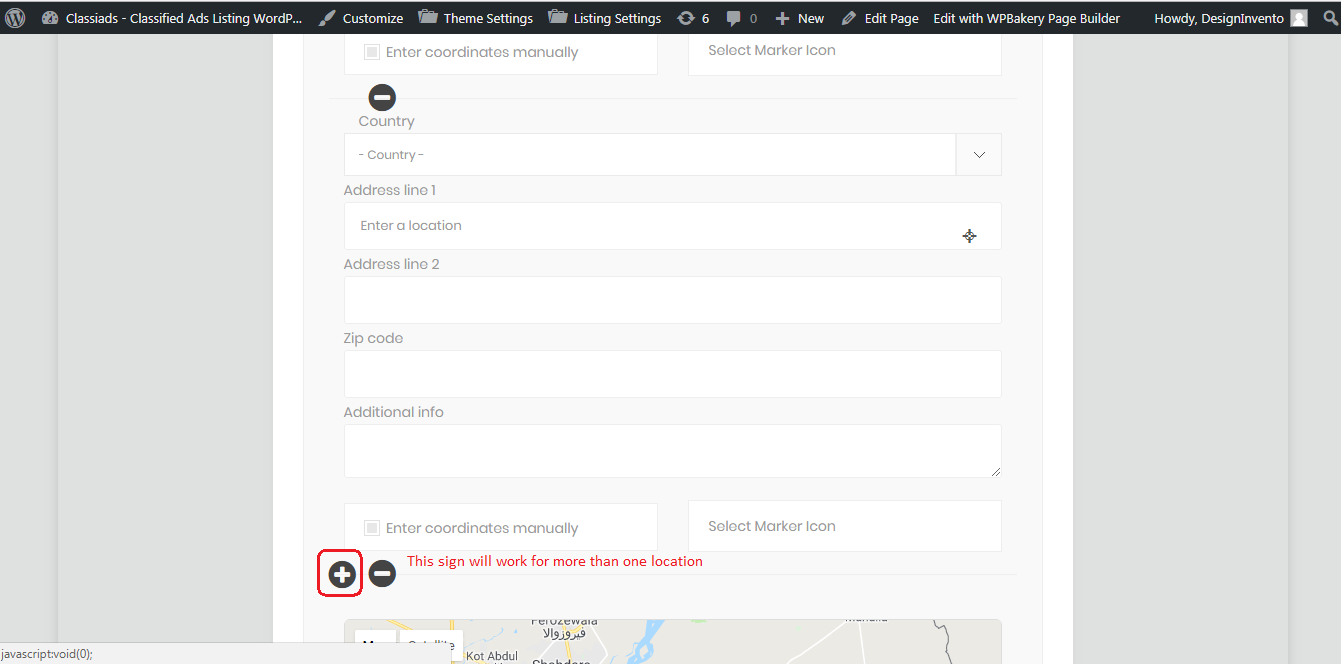Expand the Country list with the chevron arrow

[x=979, y=155]
